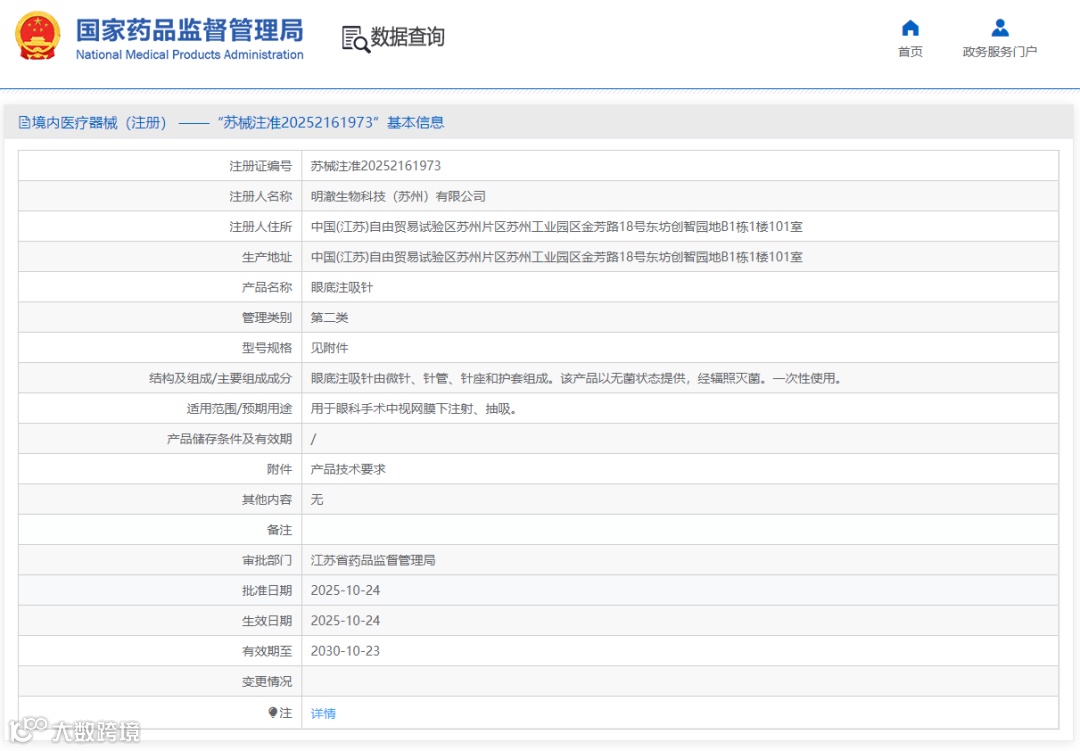Screen dimensions: 1080x751
Task: Click the 江苏省药品监督管理局 approval department value
Action: point(373,560)
